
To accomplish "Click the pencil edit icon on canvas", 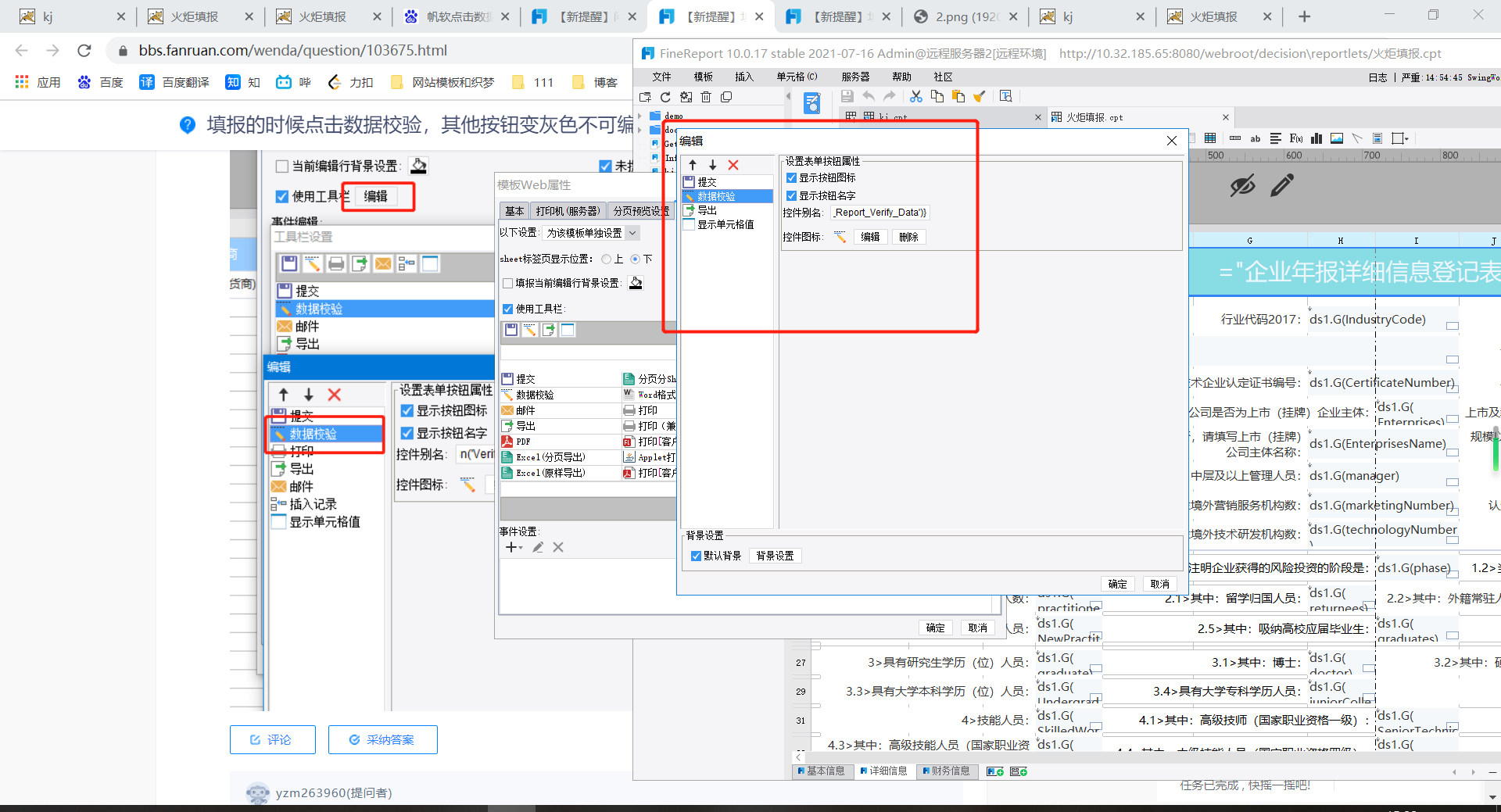I will point(1282,185).
